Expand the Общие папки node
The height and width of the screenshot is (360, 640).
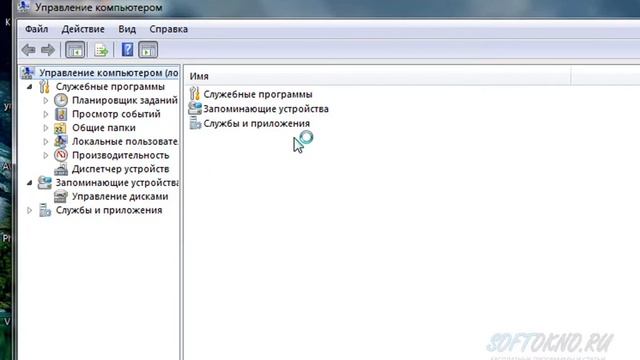click(46, 128)
